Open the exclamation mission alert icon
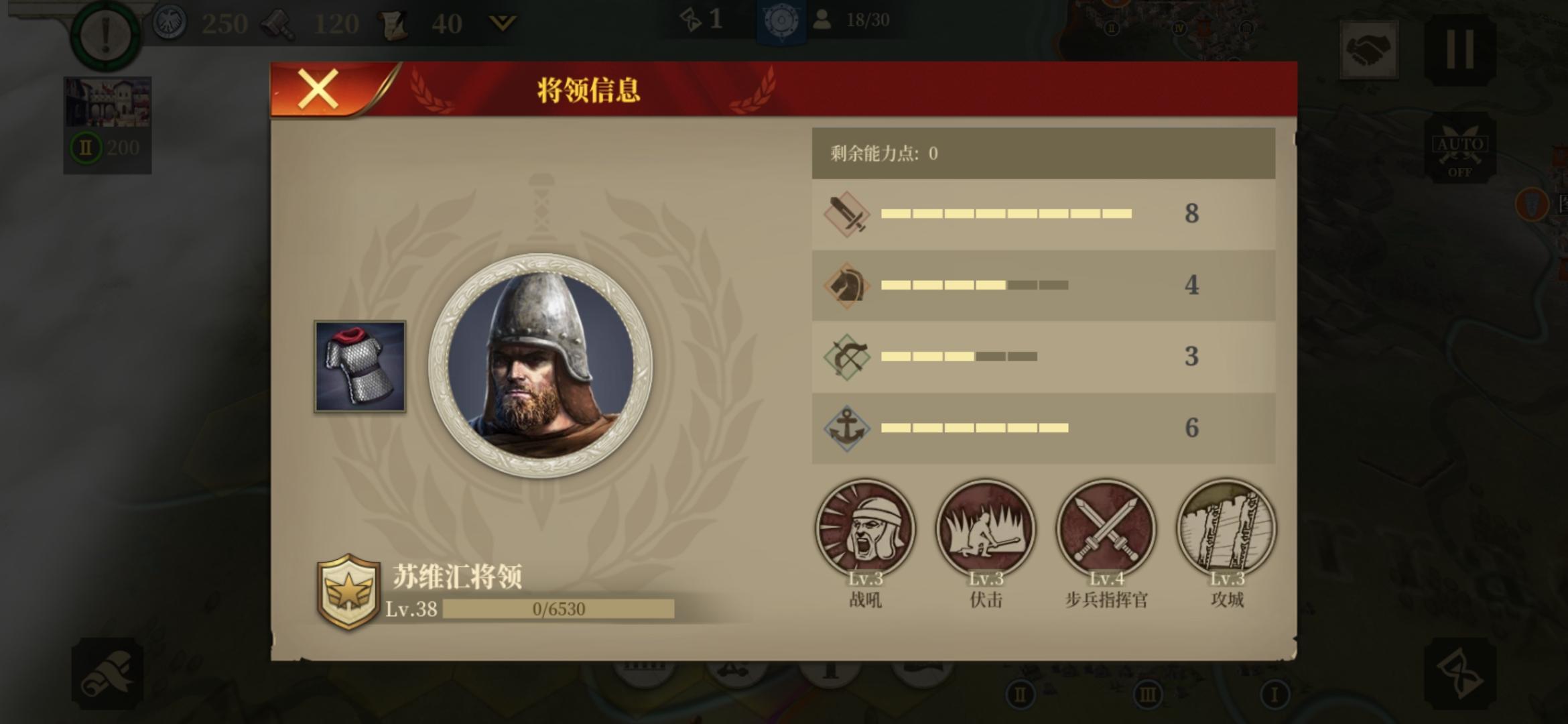This screenshot has height=724, width=1568. [106, 35]
